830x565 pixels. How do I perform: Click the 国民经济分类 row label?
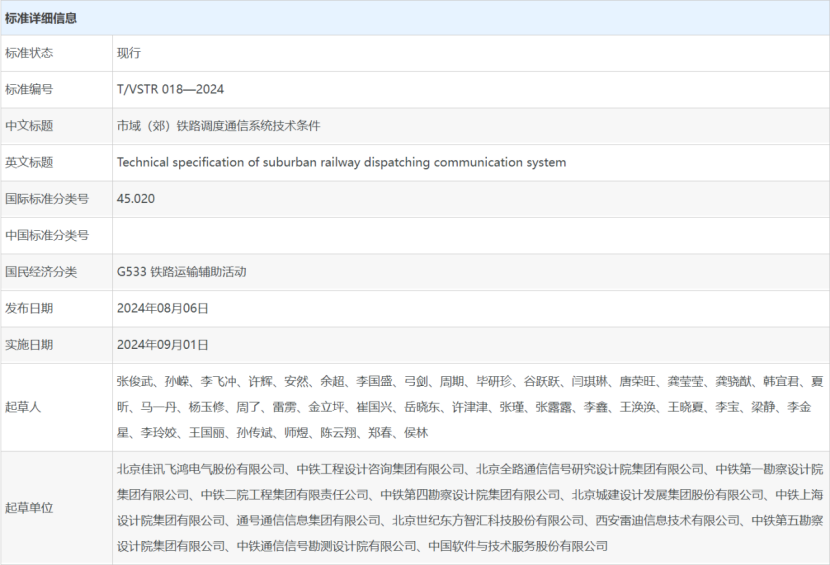[41, 271]
